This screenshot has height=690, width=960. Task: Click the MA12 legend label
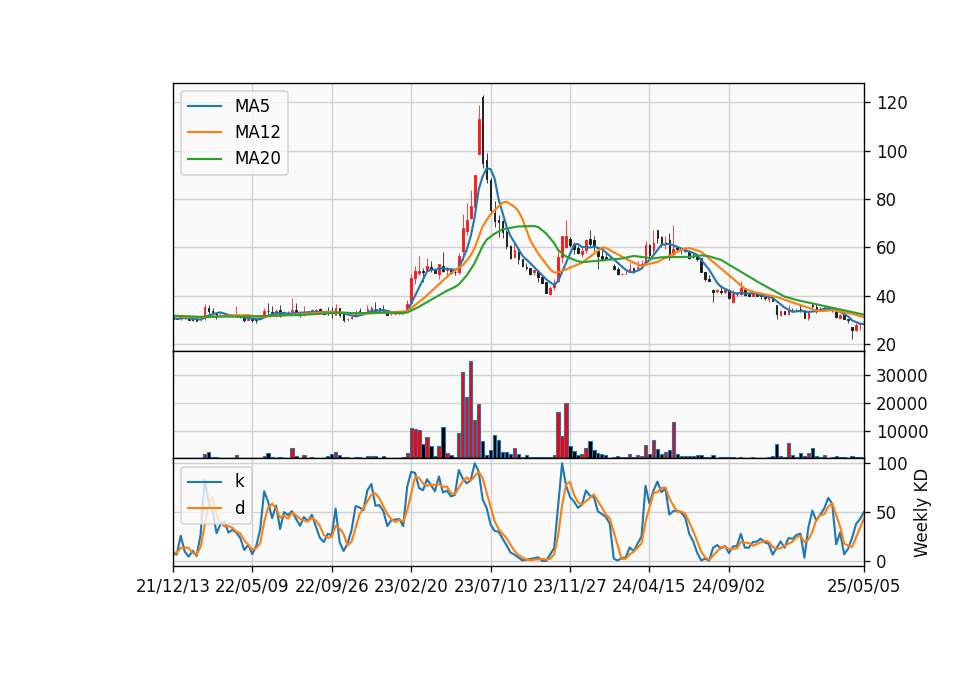click(x=257, y=132)
